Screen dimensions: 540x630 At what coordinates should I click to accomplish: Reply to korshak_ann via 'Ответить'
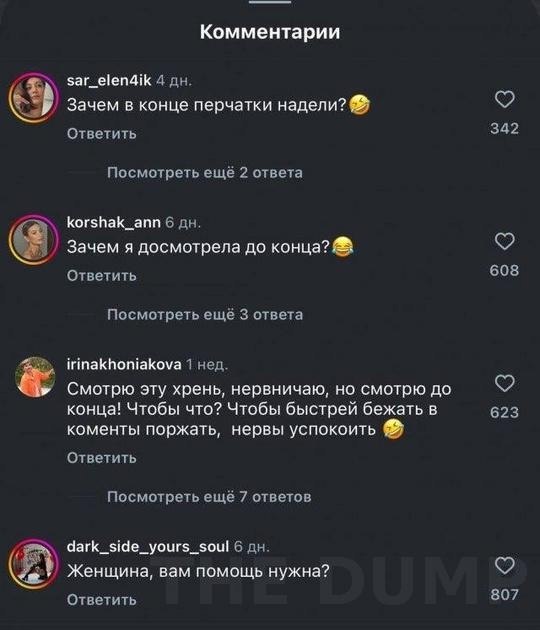click(102, 276)
